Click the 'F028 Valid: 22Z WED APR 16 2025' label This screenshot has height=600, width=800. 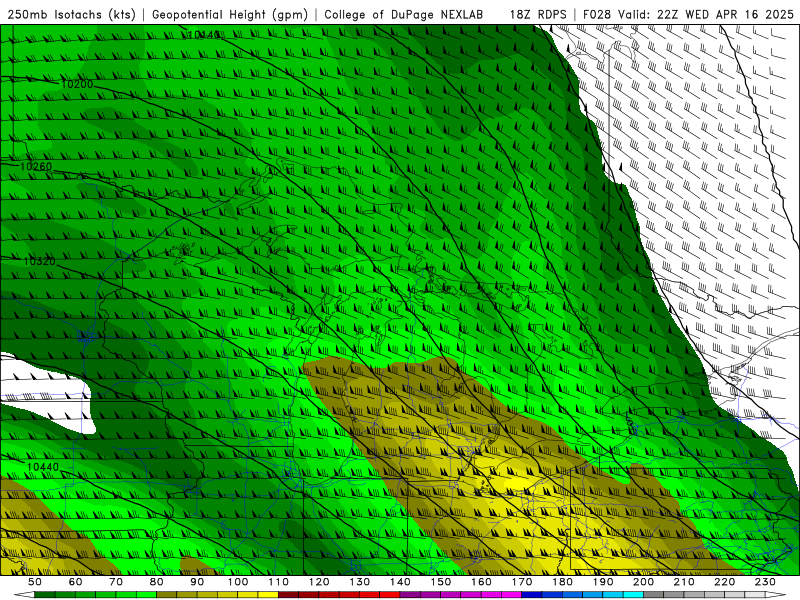pyautogui.click(x=688, y=14)
